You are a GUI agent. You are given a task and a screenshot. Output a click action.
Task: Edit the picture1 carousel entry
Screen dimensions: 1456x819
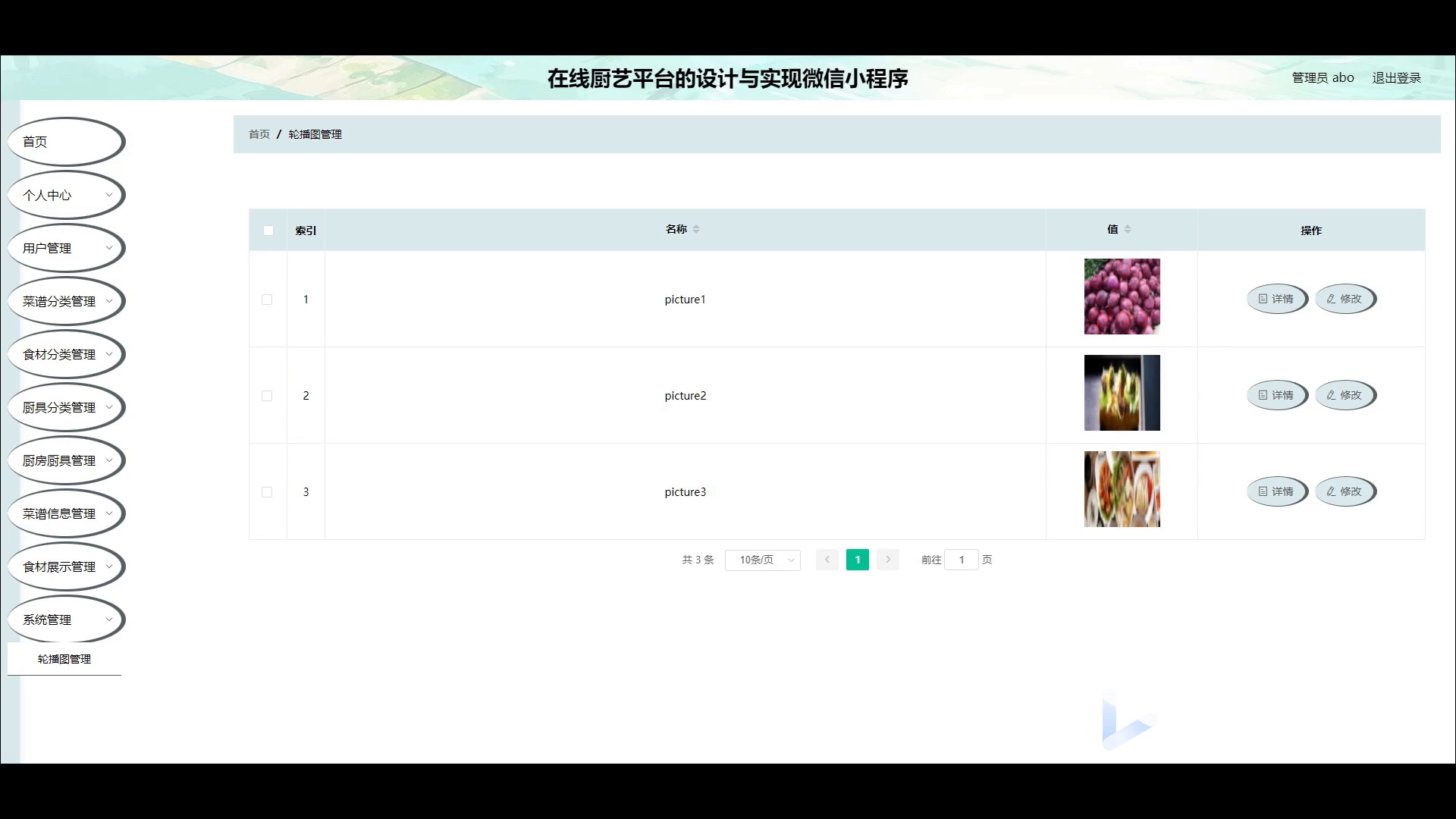[x=1345, y=299]
